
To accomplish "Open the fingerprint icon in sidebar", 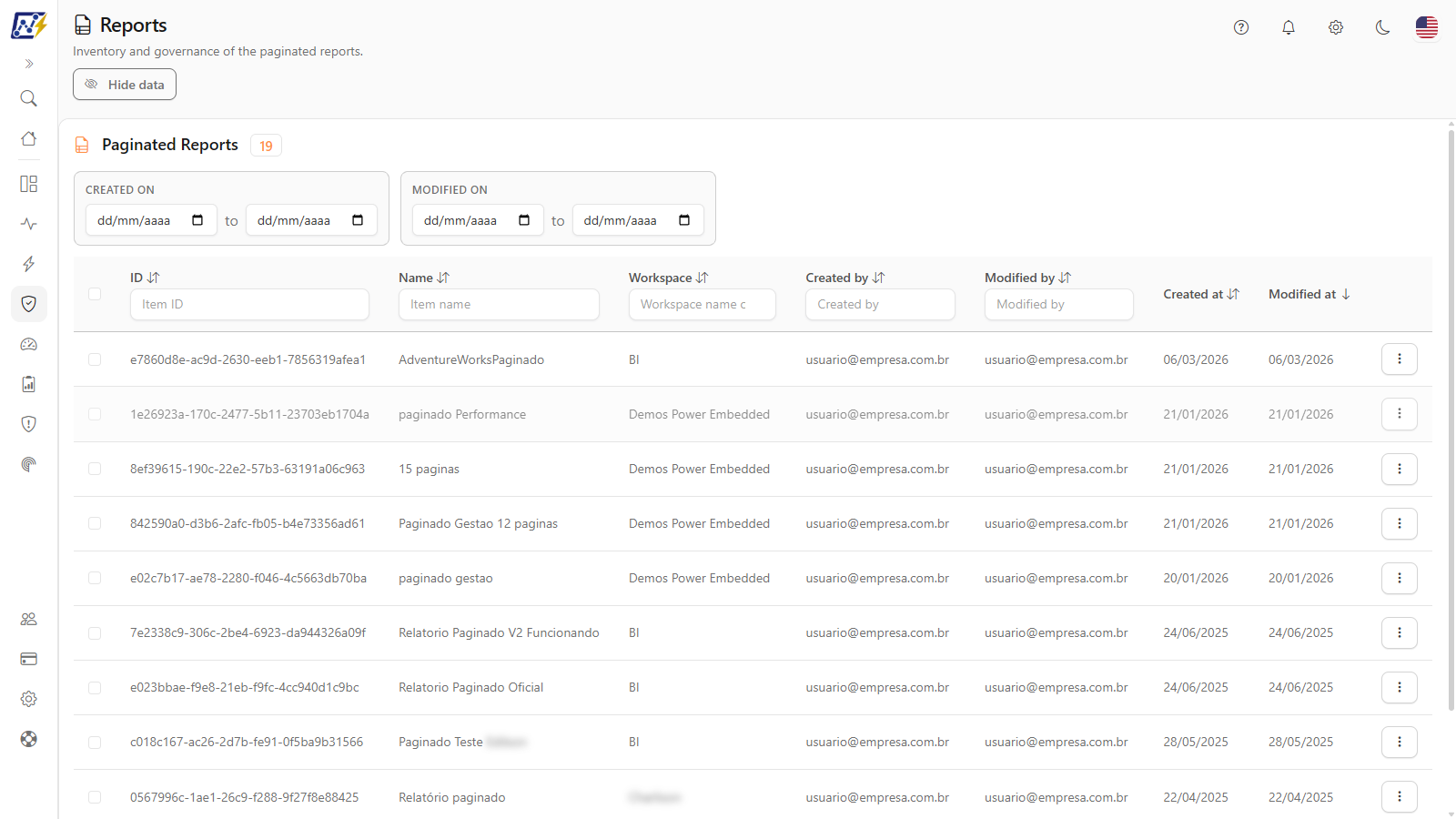I will [29, 464].
